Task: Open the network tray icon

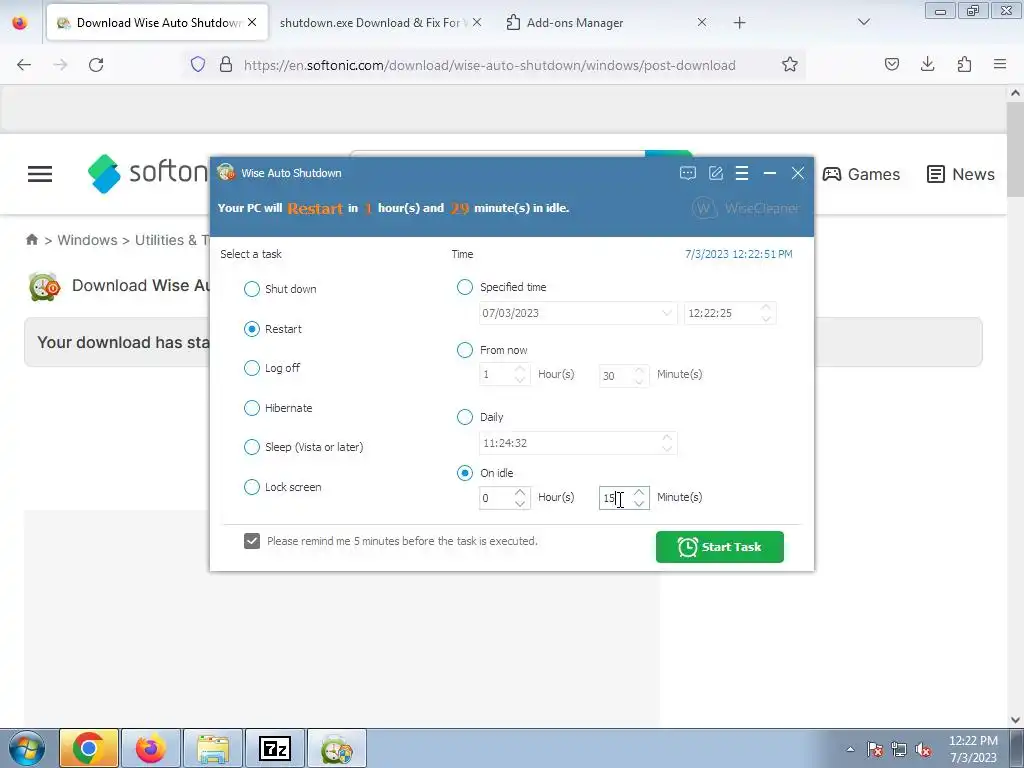Action: coord(899,750)
